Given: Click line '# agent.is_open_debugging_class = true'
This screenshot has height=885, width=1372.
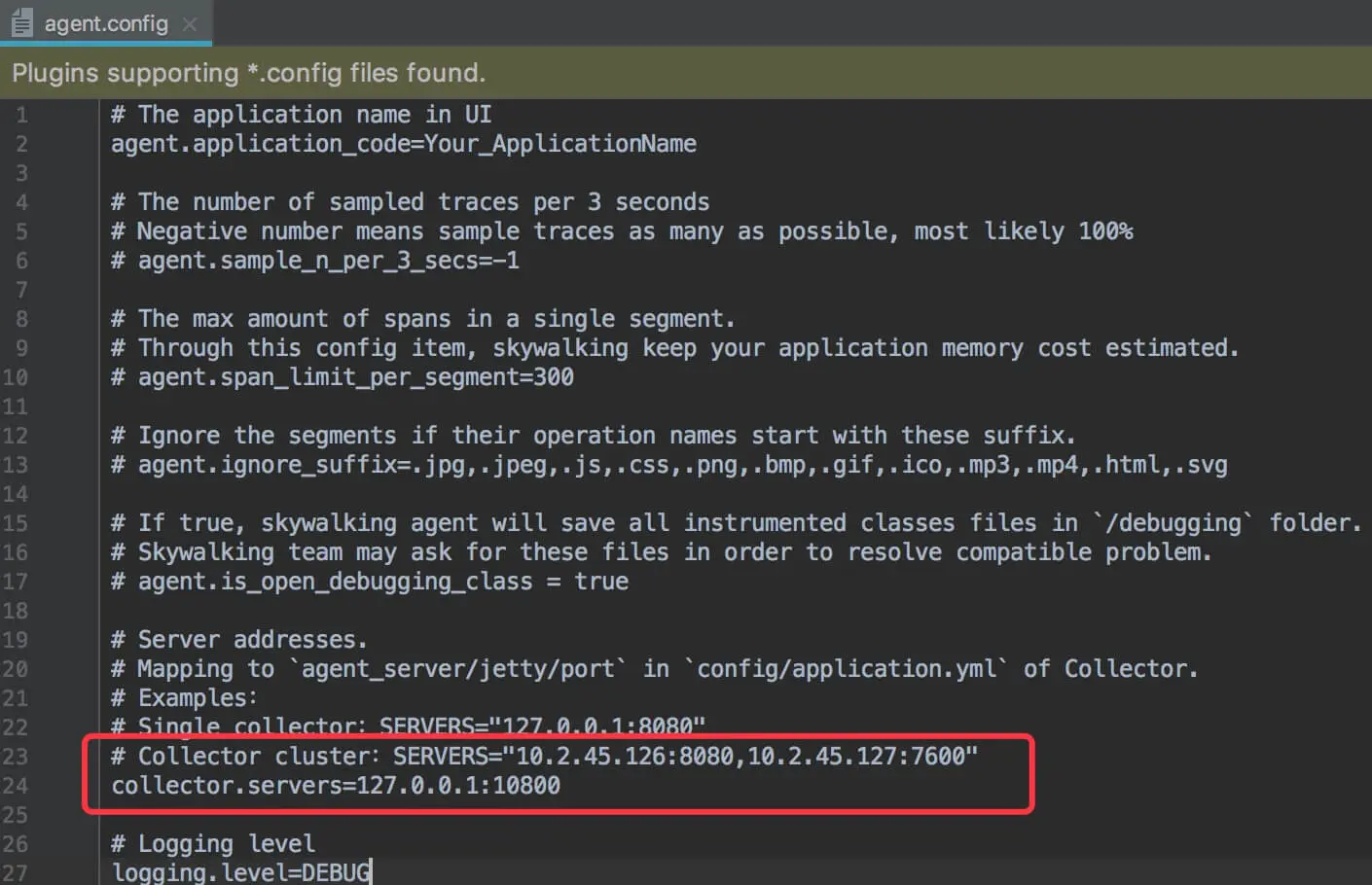Looking at the screenshot, I should point(370,582).
